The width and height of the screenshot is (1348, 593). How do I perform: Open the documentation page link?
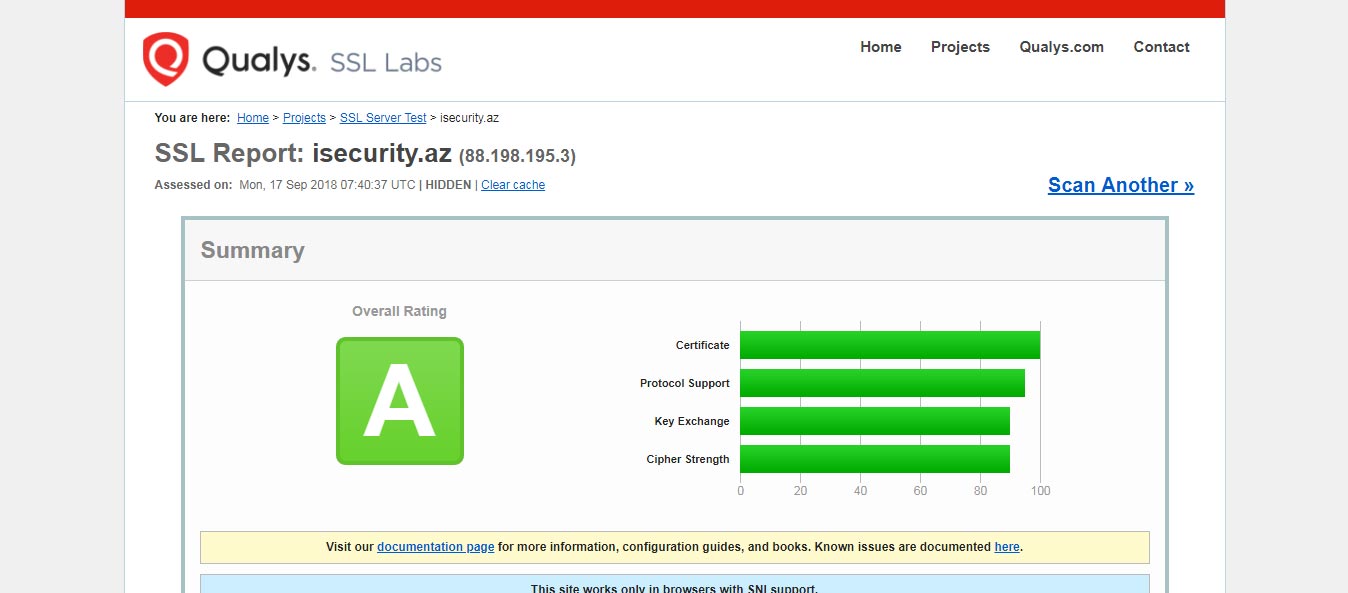435,547
